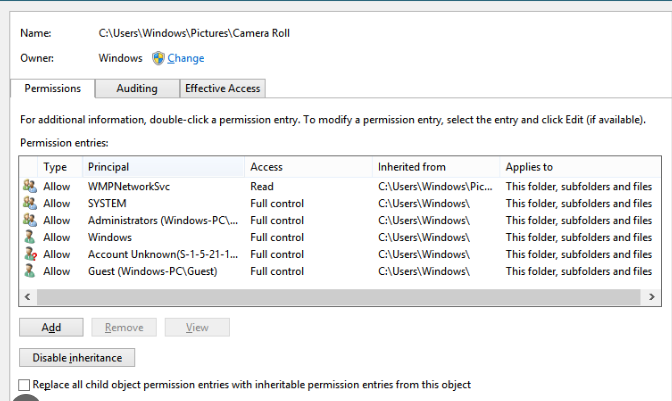The width and height of the screenshot is (672, 401).
Task: Click the Account Unknown icon
Action: [x=28, y=254]
